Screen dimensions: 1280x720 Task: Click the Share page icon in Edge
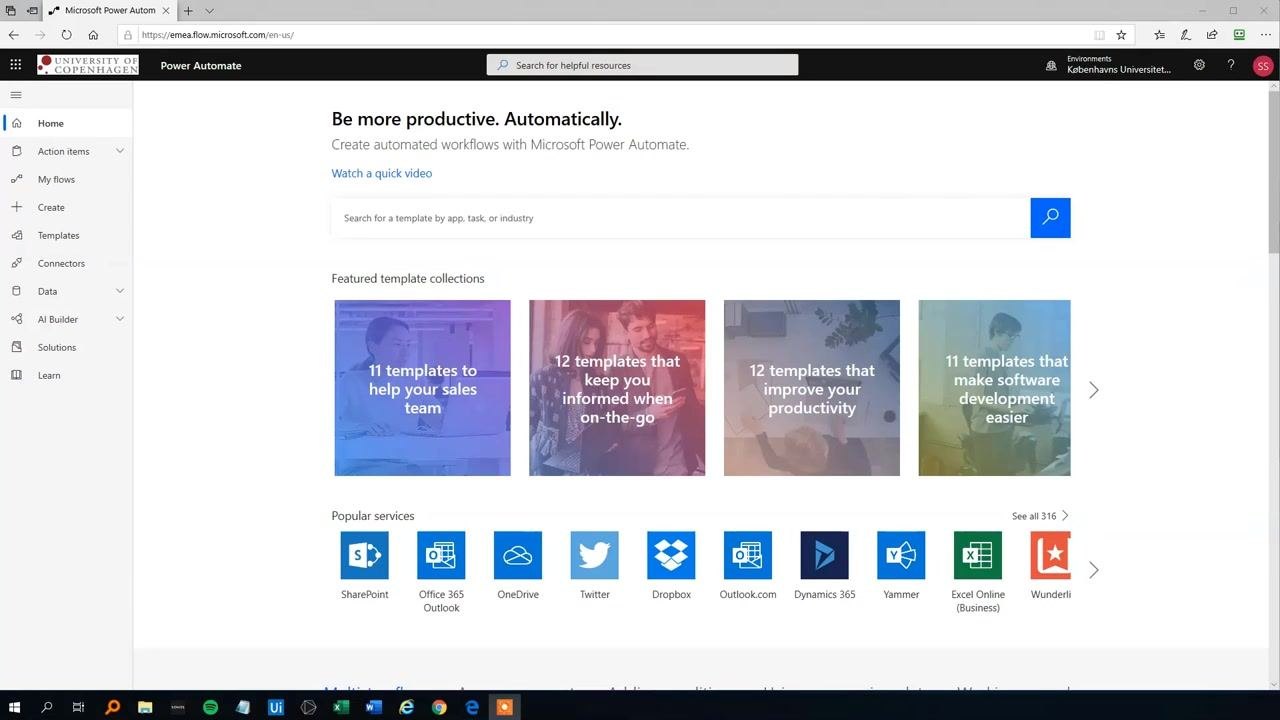[1212, 35]
